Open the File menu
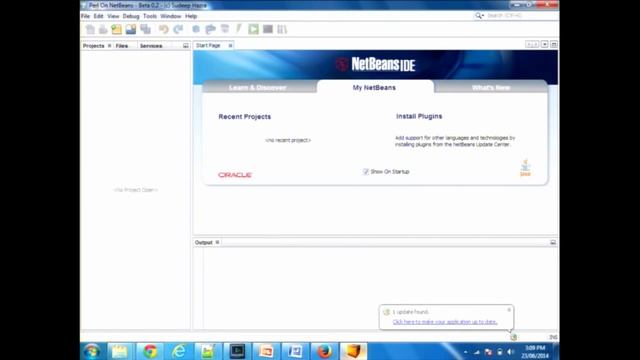The height and width of the screenshot is (360, 640). point(85,16)
